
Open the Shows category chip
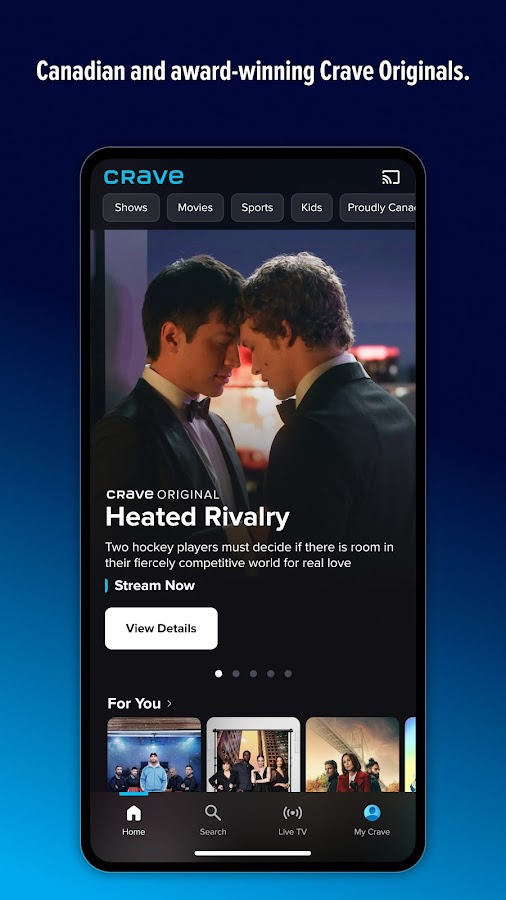(x=131, y=208)
